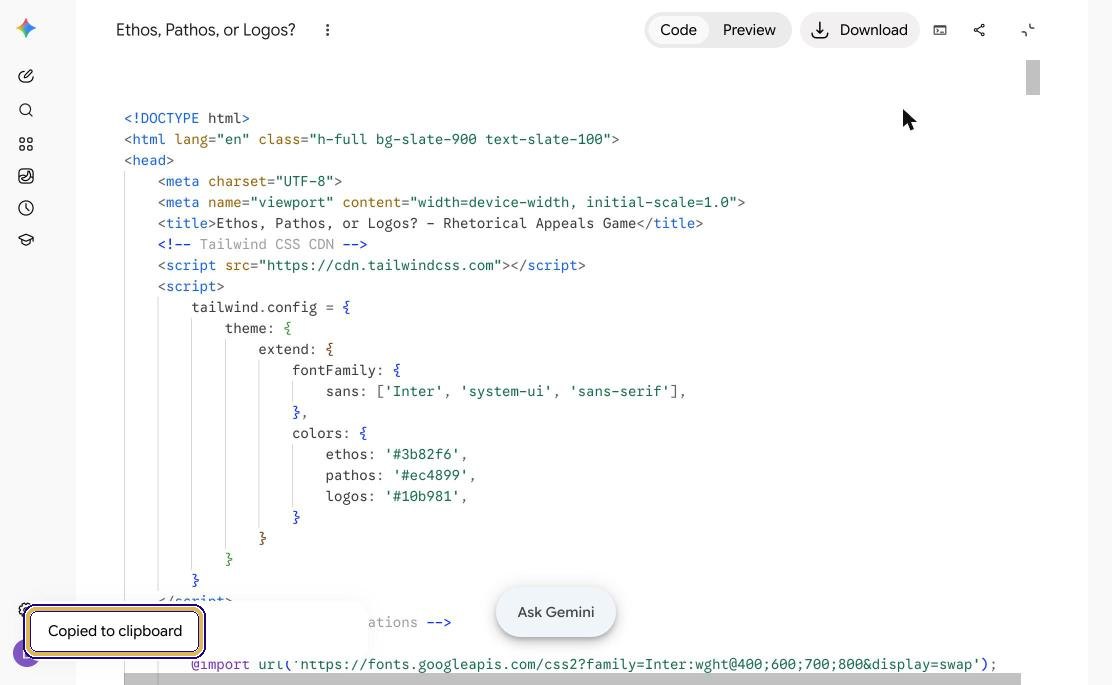Click the viewport meta tag line

[451, 202]
